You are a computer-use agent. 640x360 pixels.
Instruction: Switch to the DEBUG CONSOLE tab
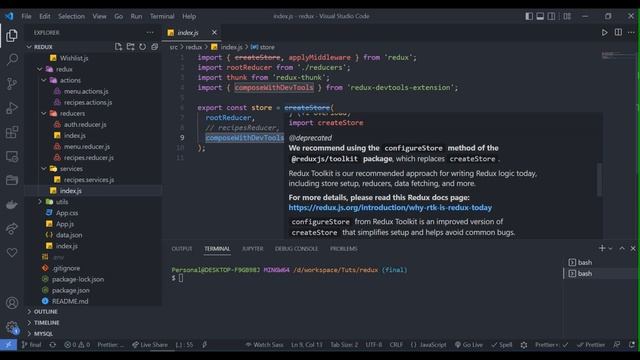296,249
